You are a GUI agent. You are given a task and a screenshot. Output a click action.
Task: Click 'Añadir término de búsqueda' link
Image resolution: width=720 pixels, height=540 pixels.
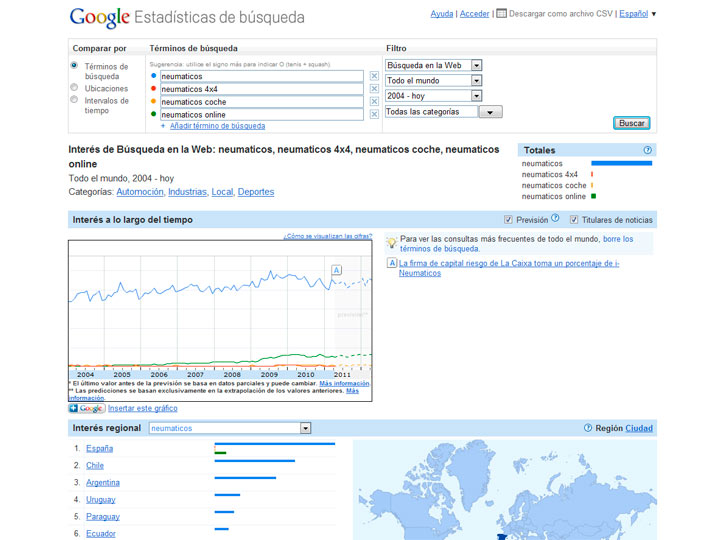pos(217,126)
